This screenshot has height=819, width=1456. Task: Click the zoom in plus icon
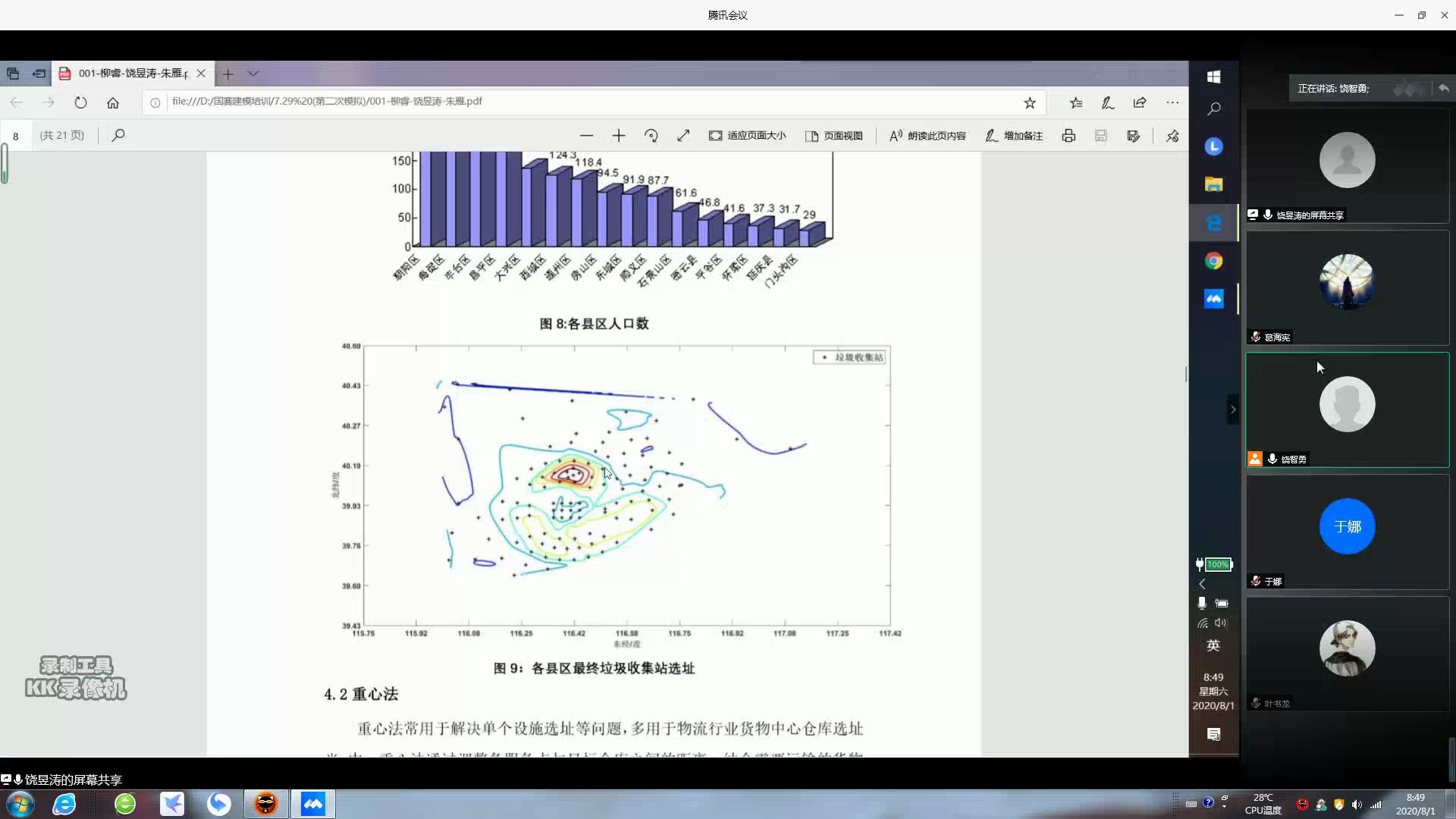[x=619, y=136]
